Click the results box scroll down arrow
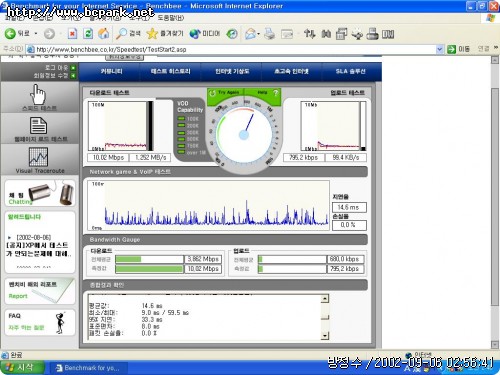The image size is (500, 375). 325,335
